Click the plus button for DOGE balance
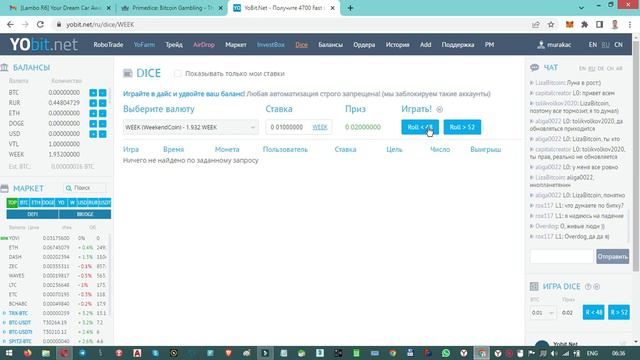The image size is (640, 360). pyautogui.click(x=93, y=124)
